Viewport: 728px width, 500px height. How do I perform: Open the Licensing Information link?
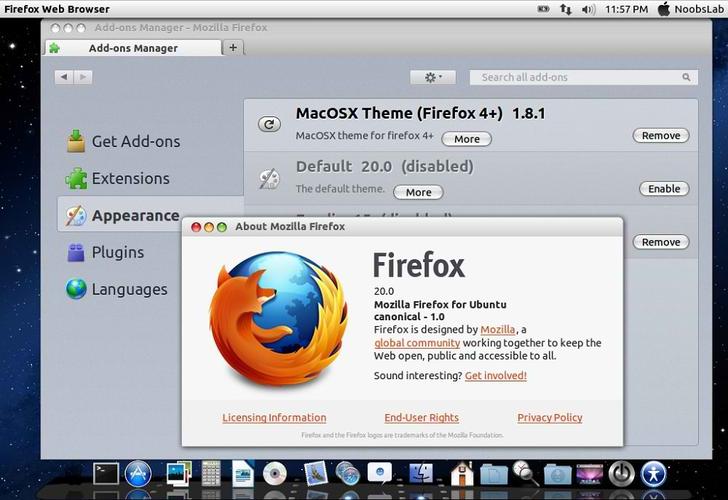click(274, 417)
